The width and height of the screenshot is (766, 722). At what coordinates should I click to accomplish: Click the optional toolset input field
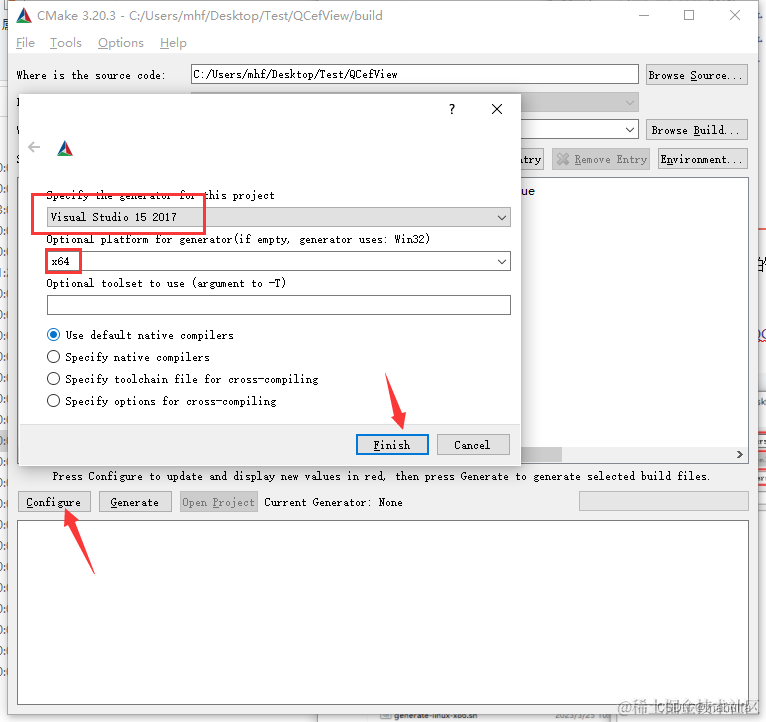pos(278,305)
